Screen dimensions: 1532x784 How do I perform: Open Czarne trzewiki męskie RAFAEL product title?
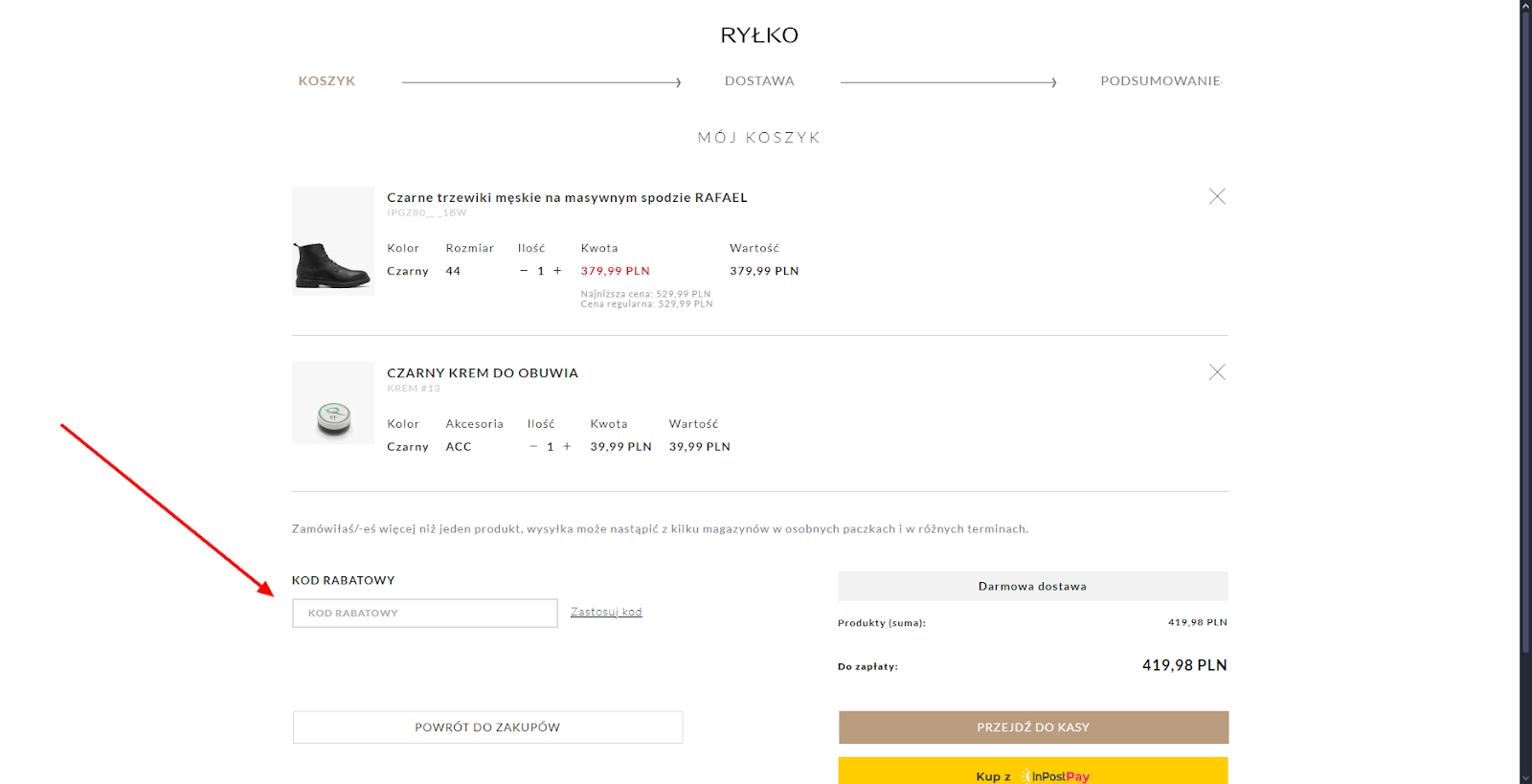click(x=567, y=198)
